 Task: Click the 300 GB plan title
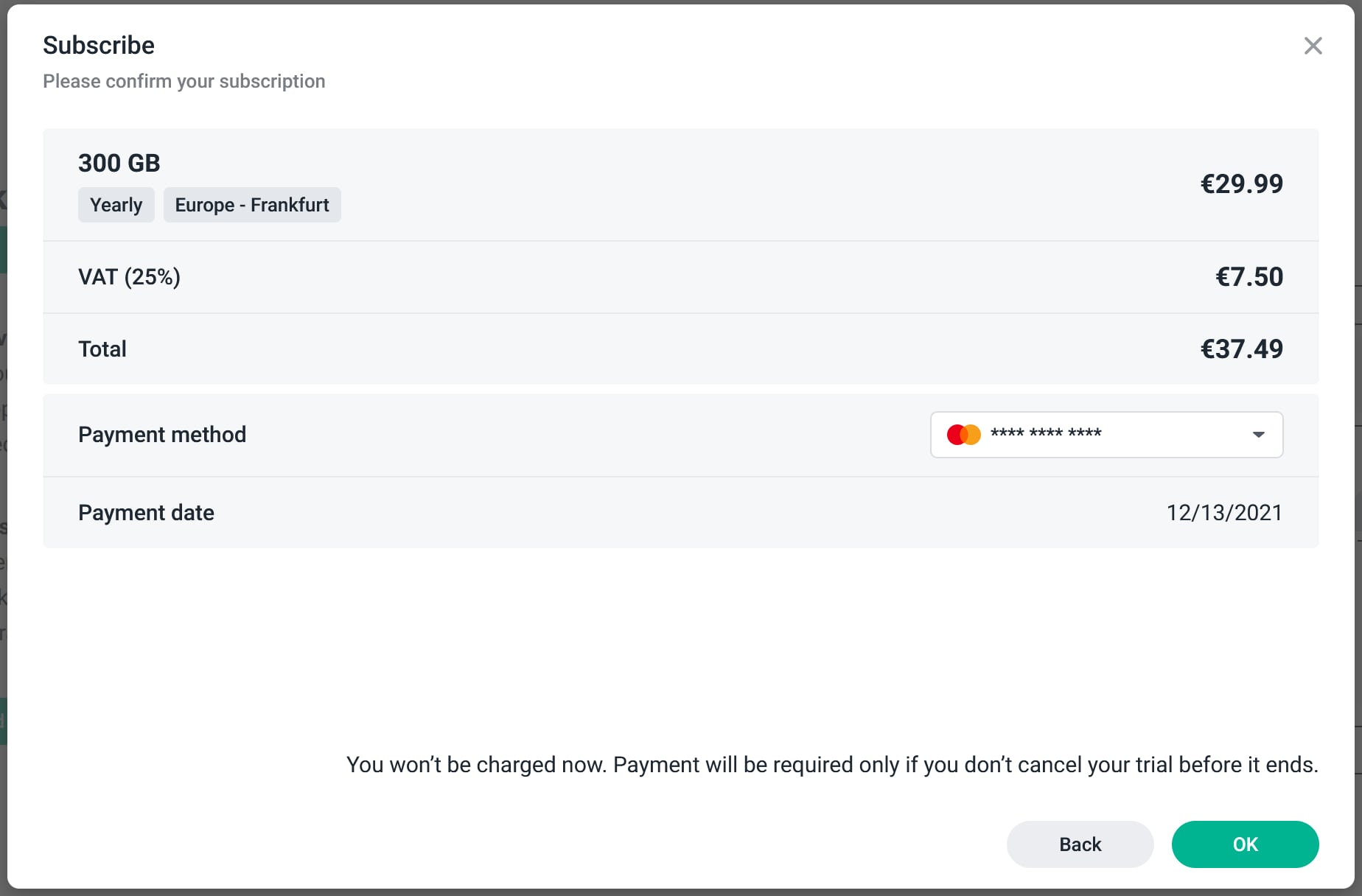click(119, 163)
